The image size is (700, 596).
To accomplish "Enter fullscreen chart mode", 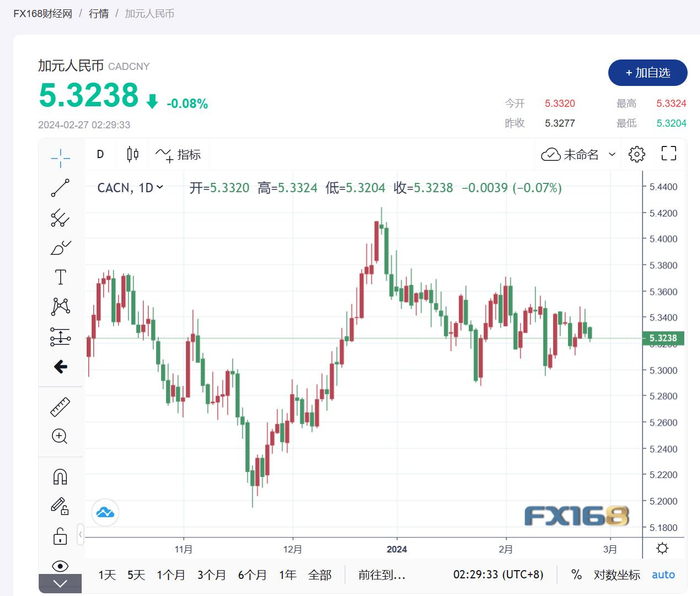I will coord(668,154).
